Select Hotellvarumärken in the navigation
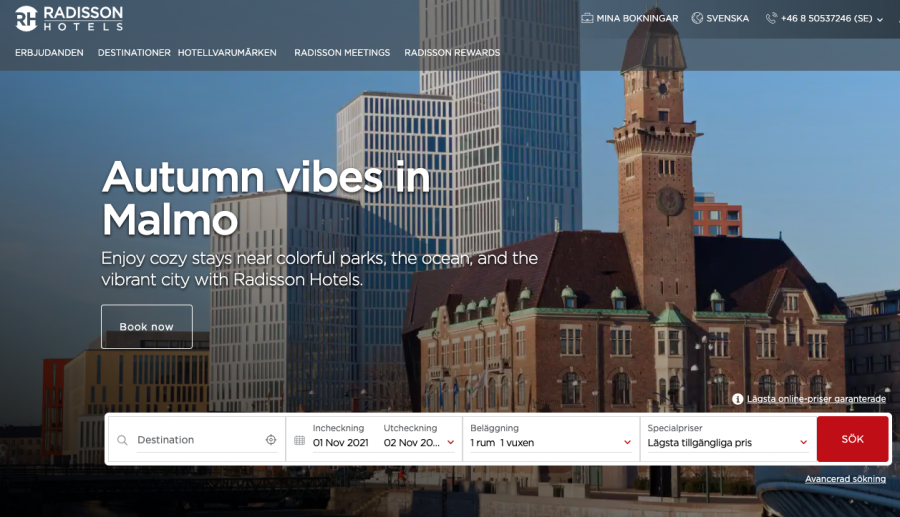This screenshot has width=900, height=517. pyautogui.click(x=227, y=53)
